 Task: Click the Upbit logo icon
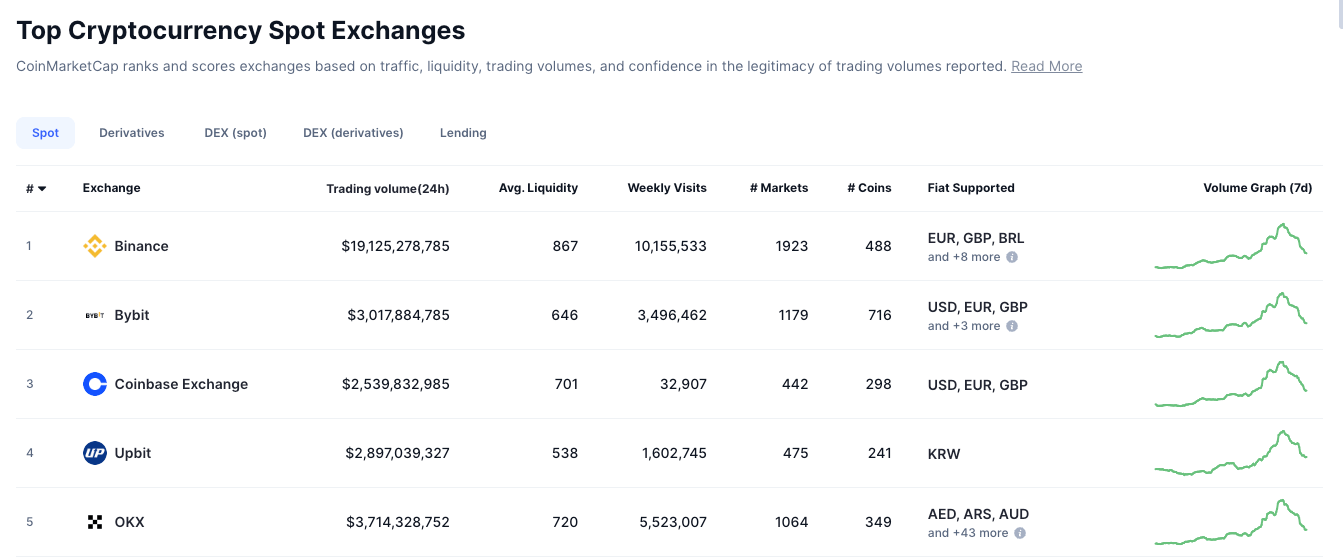point(95,453)
